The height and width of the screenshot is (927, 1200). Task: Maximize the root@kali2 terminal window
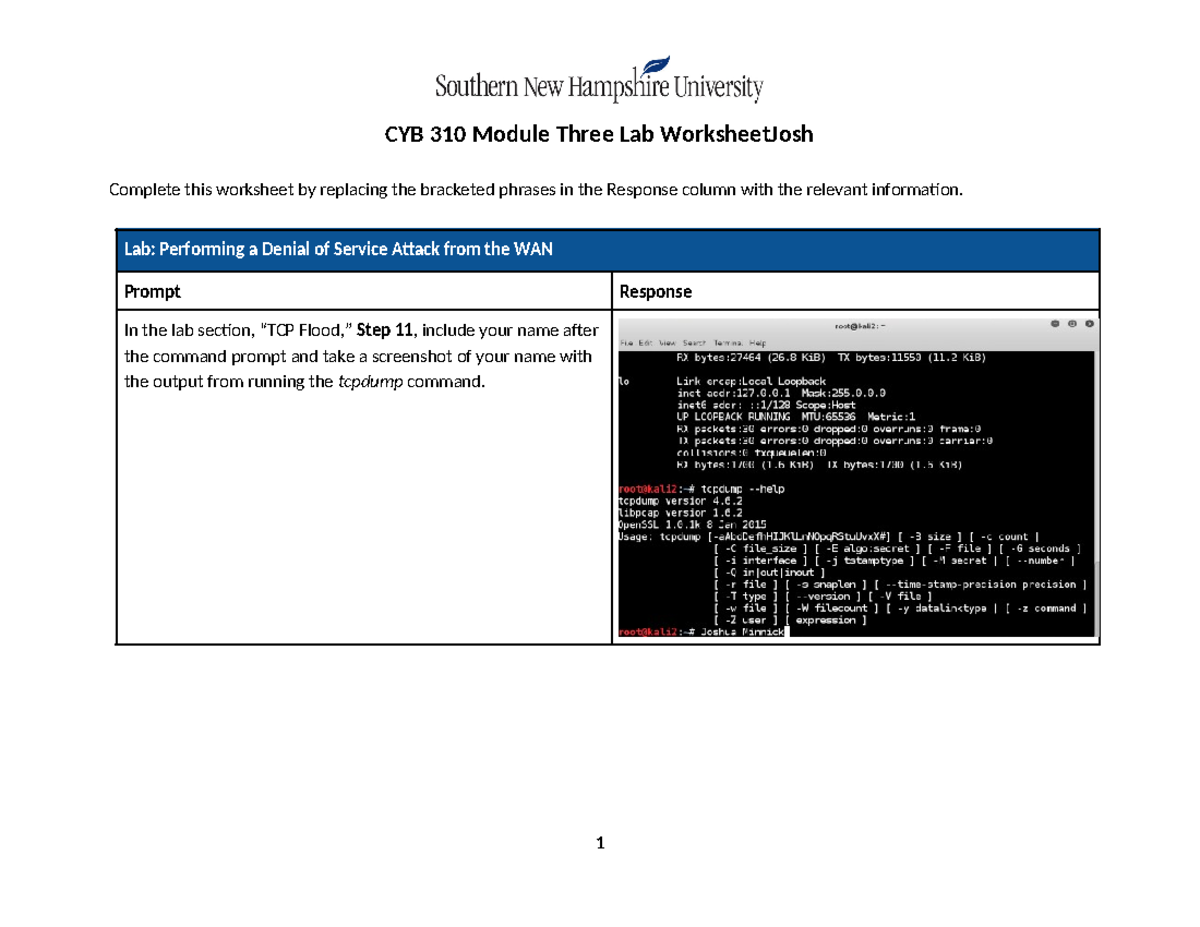coord(1071,325)
